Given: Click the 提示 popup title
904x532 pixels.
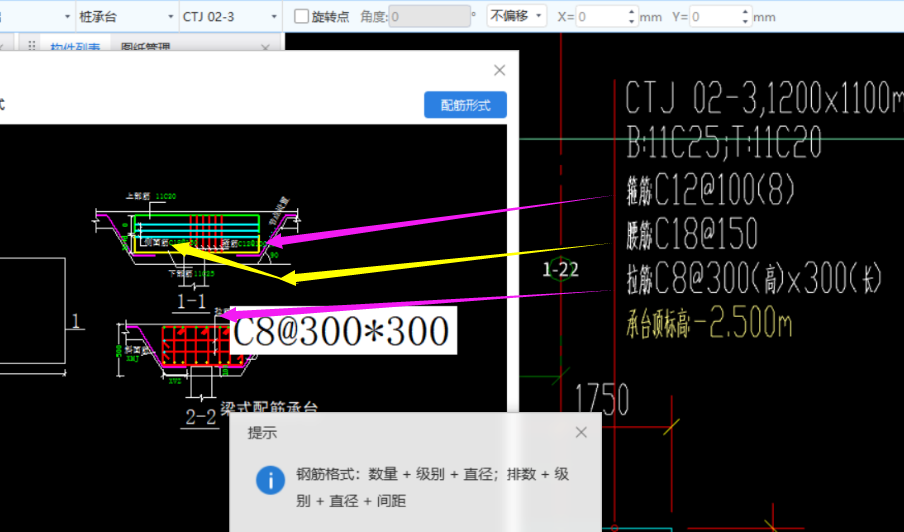Looking at the screenshot, I should [x=262, y=432].
